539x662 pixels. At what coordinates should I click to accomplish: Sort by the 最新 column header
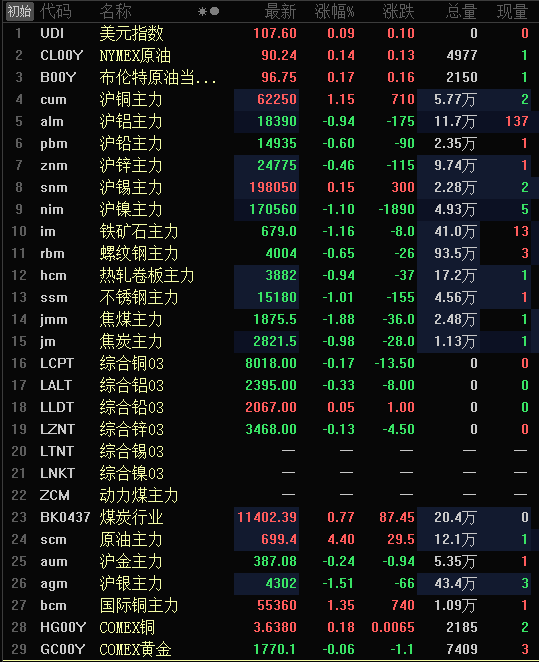coord(280,11)
